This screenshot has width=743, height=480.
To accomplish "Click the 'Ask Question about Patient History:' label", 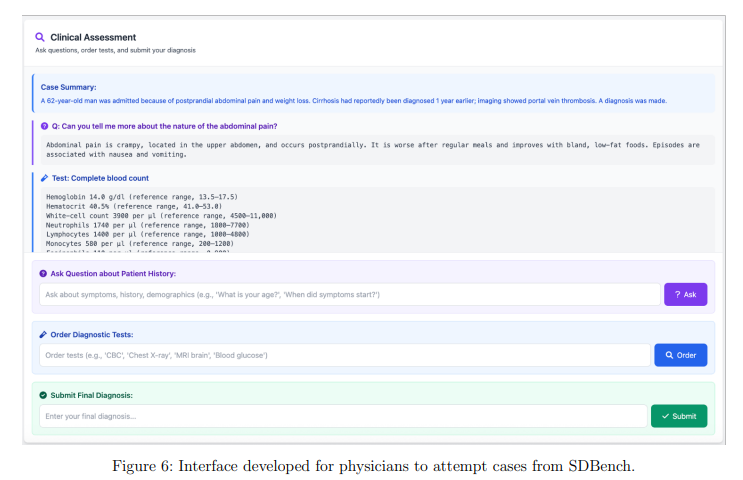I will coord(113,273).
